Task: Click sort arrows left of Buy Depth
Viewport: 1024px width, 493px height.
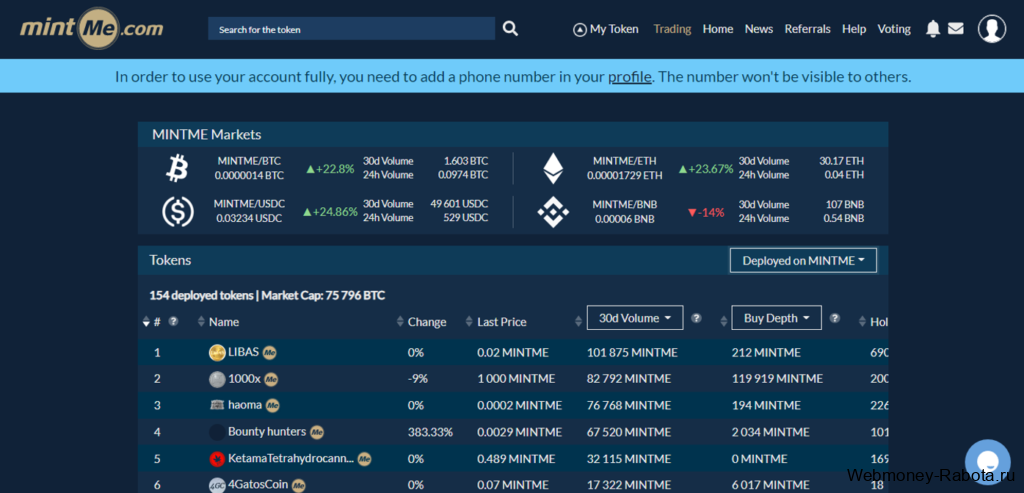Action: pyautogui.click(x=723, y=322)
